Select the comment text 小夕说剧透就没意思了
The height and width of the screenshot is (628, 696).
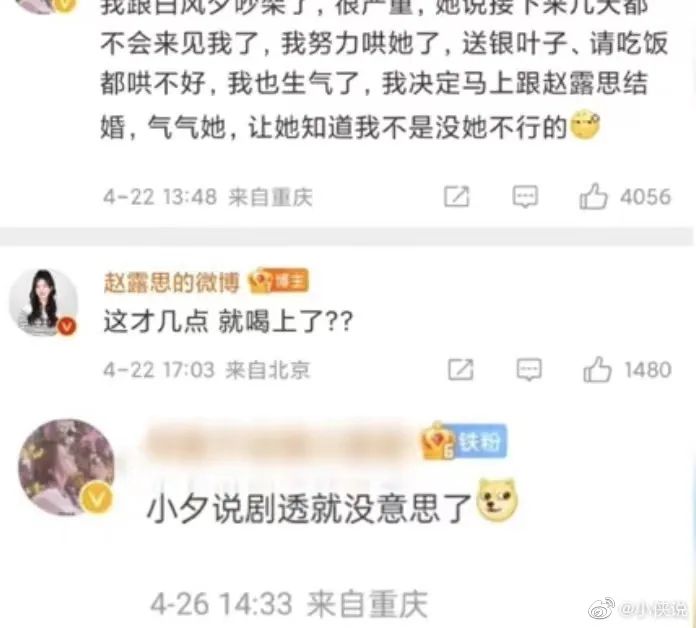pyautogui.click(x=309, y=509)
